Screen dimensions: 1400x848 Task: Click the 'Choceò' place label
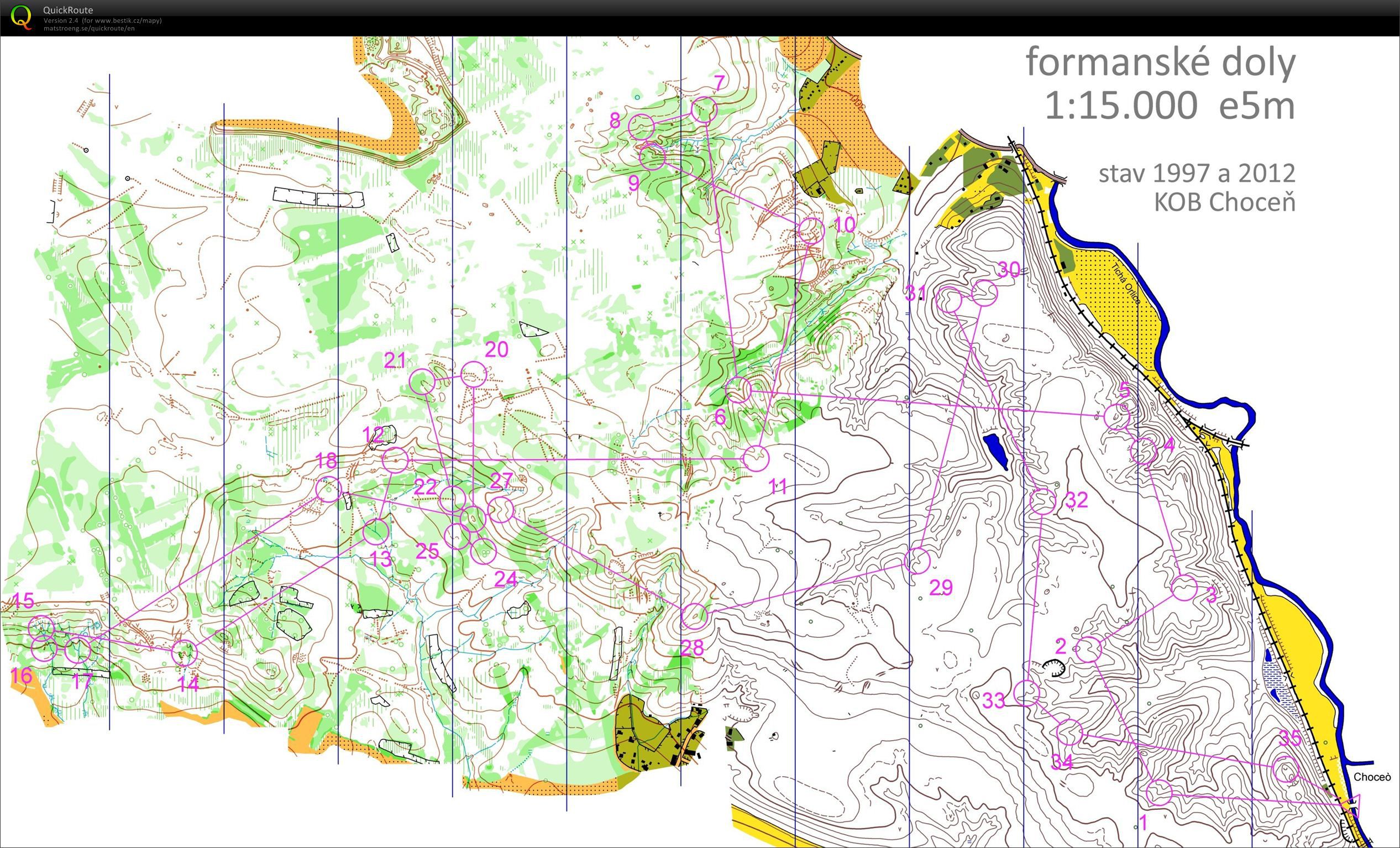pos(1372,777)
